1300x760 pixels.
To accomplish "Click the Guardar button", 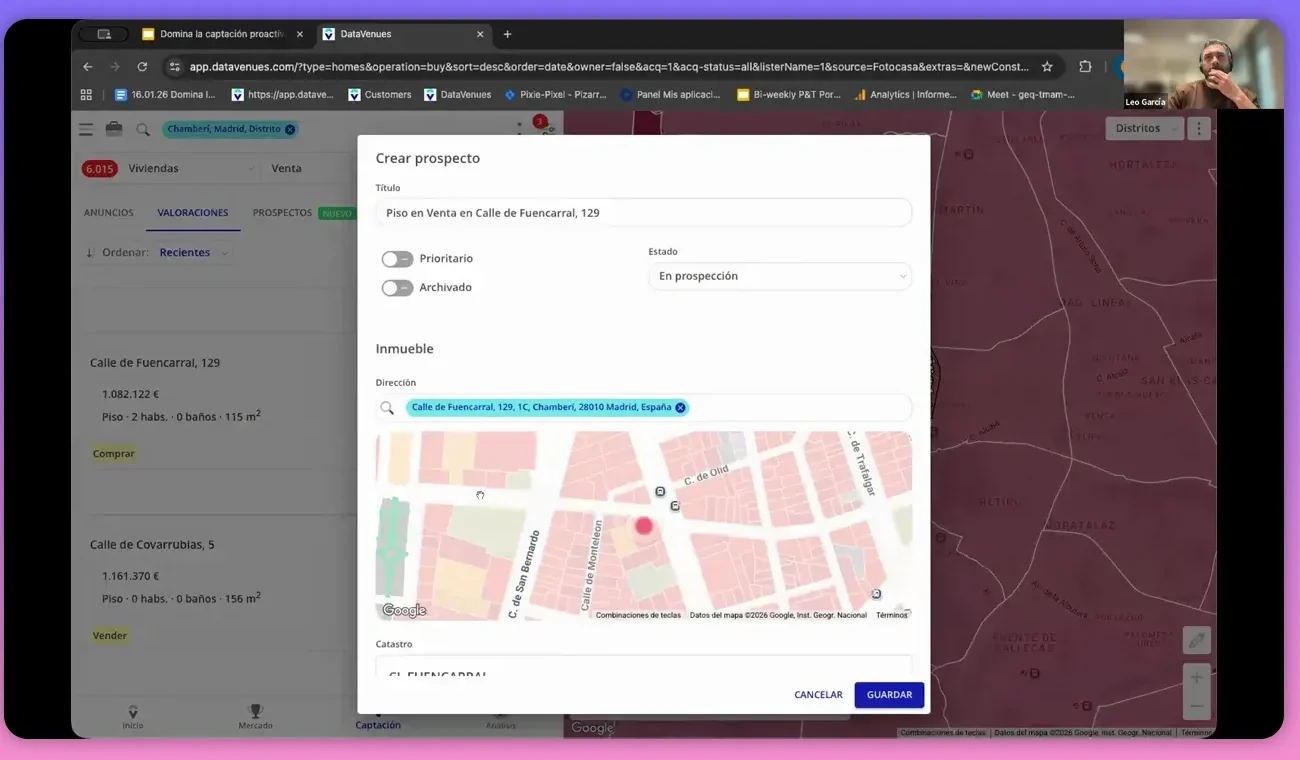I will pyautogui.click(x=889, y=695).
